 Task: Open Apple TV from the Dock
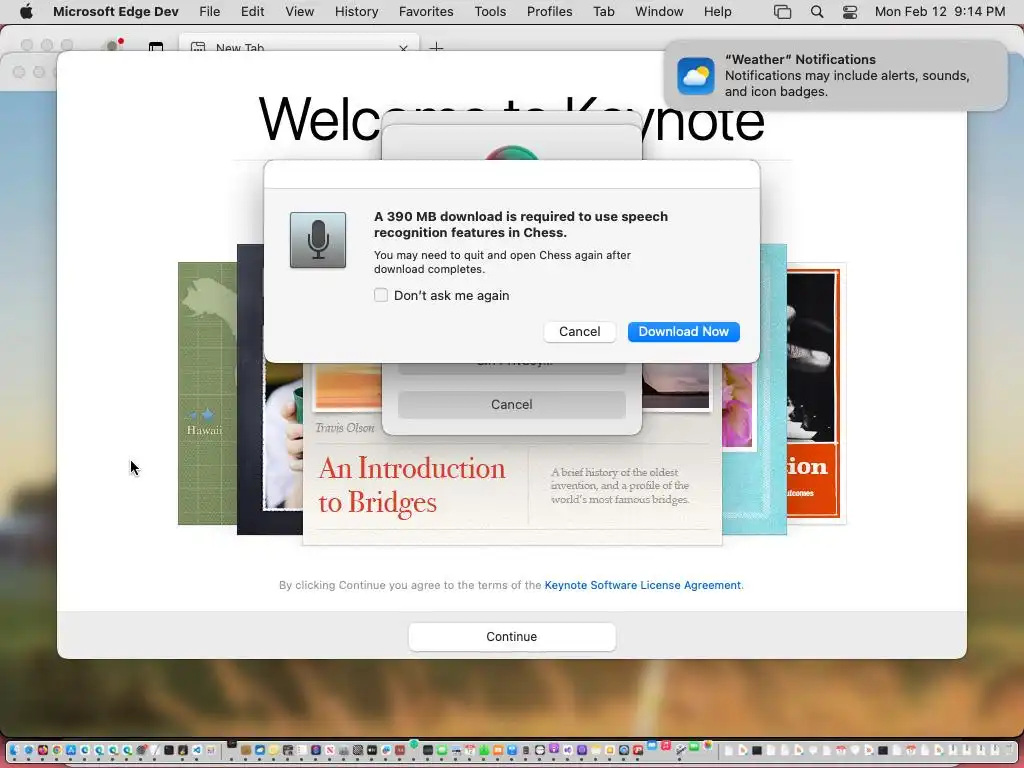372,750
